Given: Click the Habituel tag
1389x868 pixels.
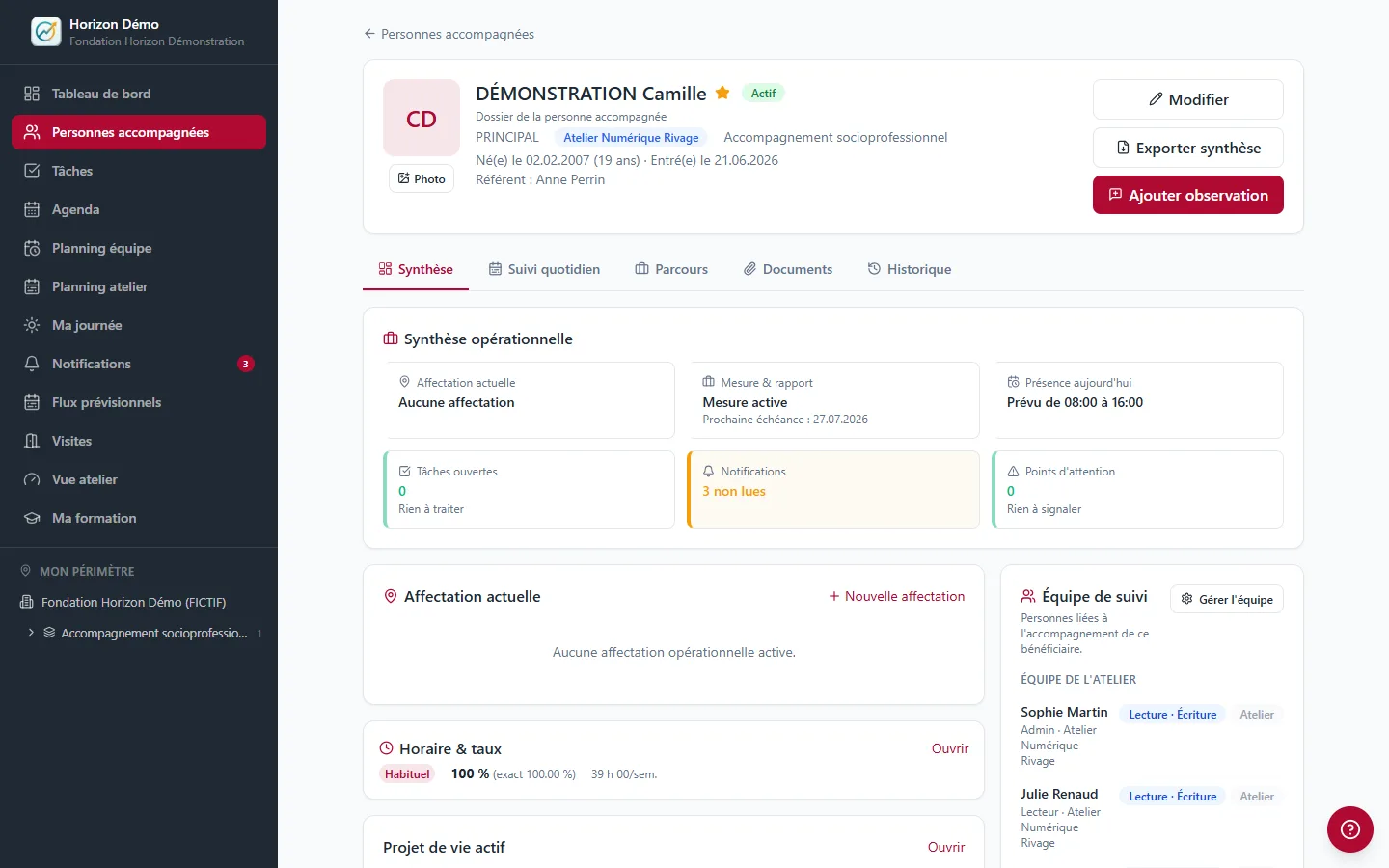Looking at the screenshot, I should 407,773.
